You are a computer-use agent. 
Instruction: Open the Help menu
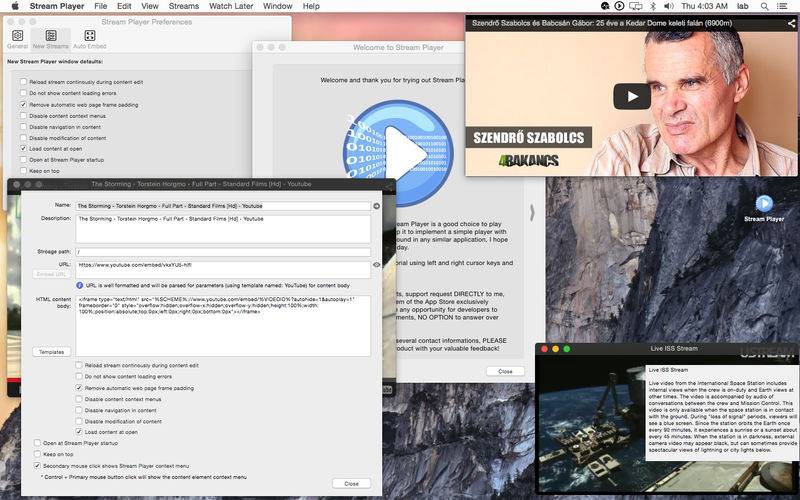point(311,6)
